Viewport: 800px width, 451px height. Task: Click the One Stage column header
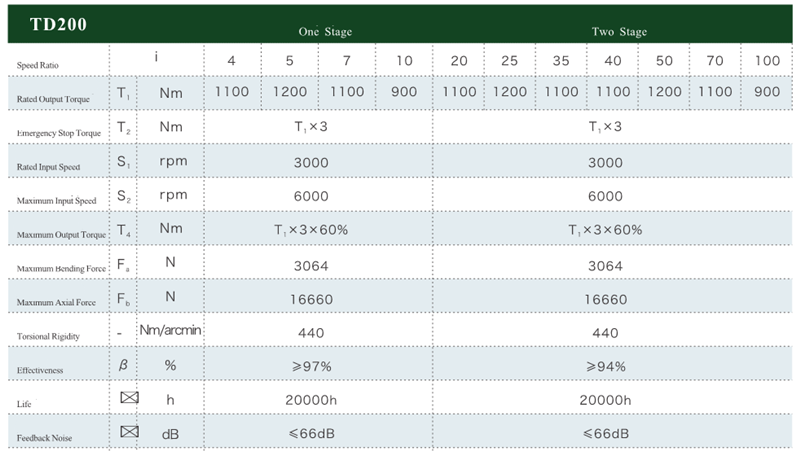pyautogui.click(x=325, y=32)
